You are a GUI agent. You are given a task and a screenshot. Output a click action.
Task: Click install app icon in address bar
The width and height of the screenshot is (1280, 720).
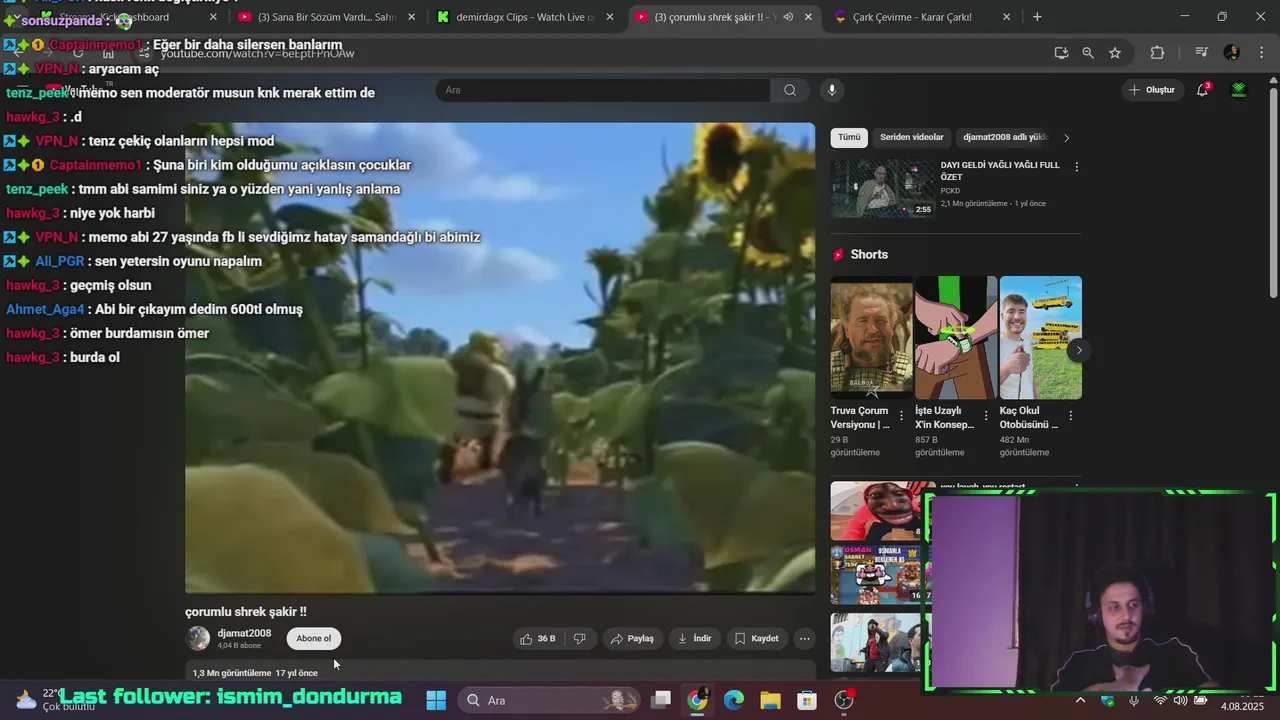pyautogui.click(x=1061, y=53)
